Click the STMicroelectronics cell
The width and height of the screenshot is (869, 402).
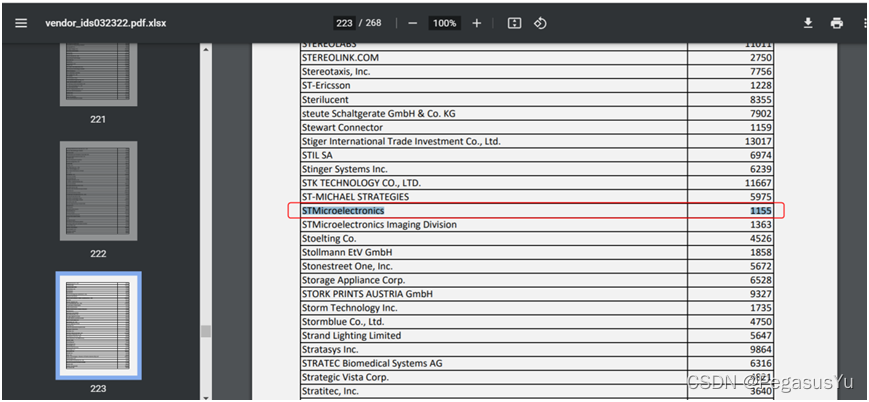coord(343,211)
